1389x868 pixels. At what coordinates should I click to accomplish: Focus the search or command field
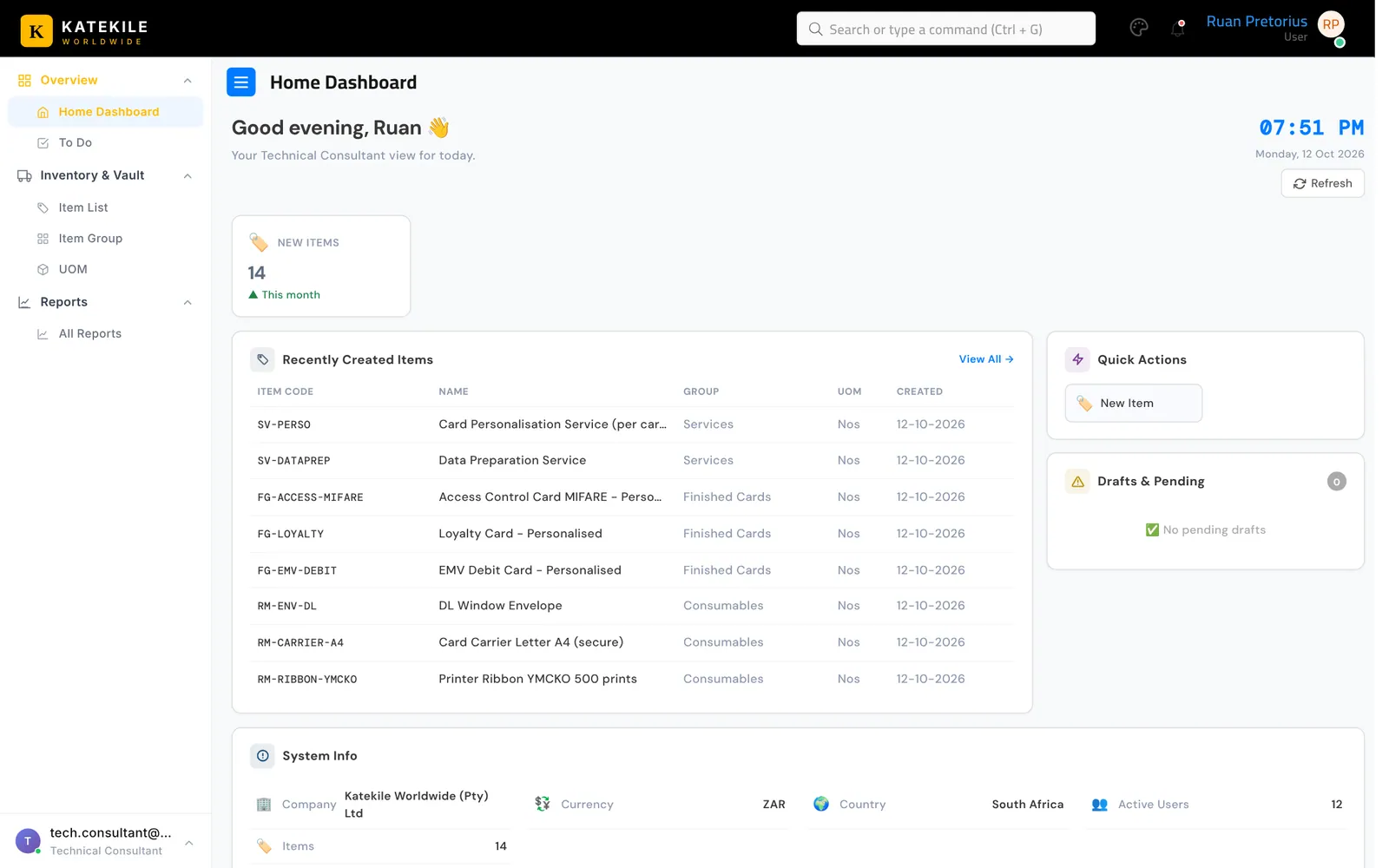(945, 29)
